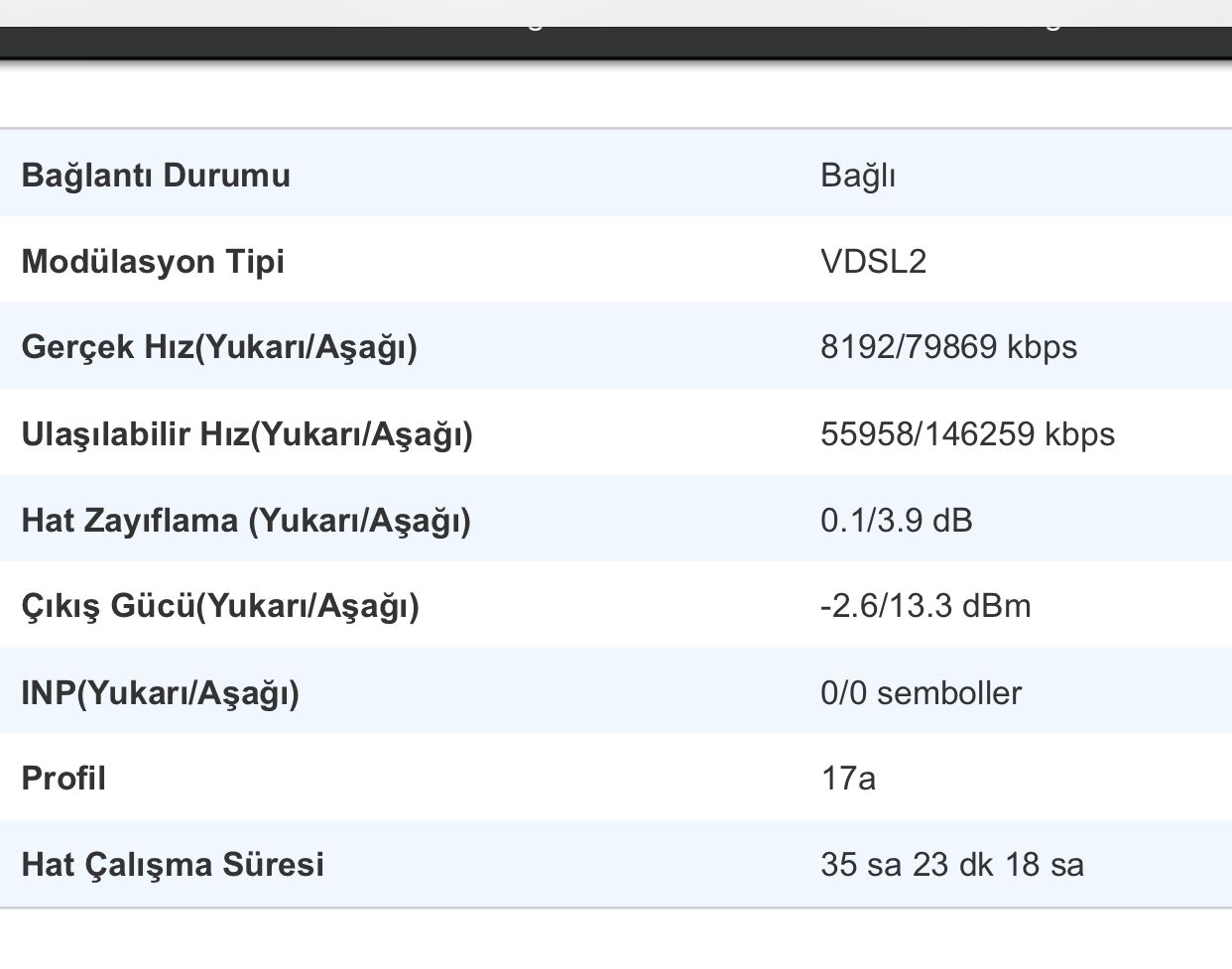Select the 35 sa 23 dk uptime value

click(951, 865)
